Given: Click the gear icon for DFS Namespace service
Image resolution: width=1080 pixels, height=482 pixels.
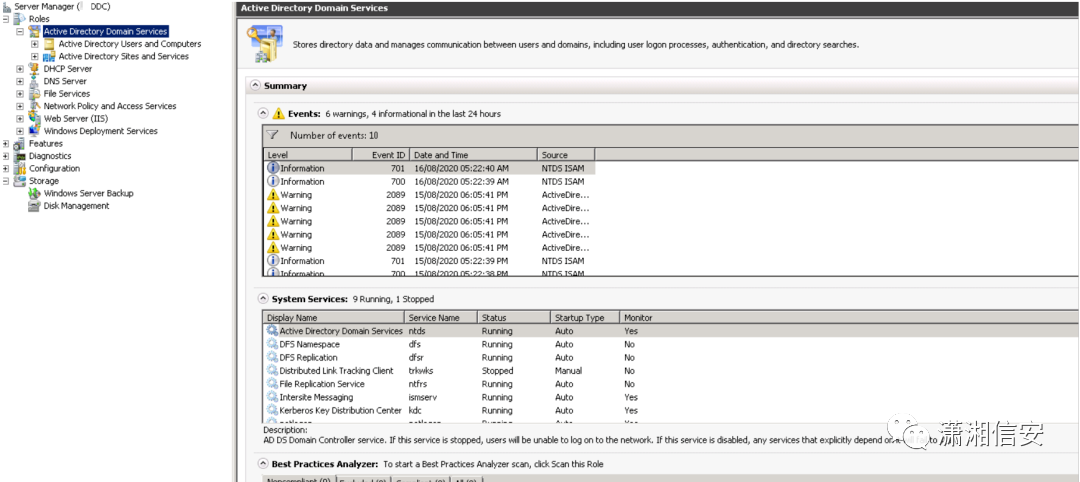Looking at the screenshot, I should (x=272, y=344).
